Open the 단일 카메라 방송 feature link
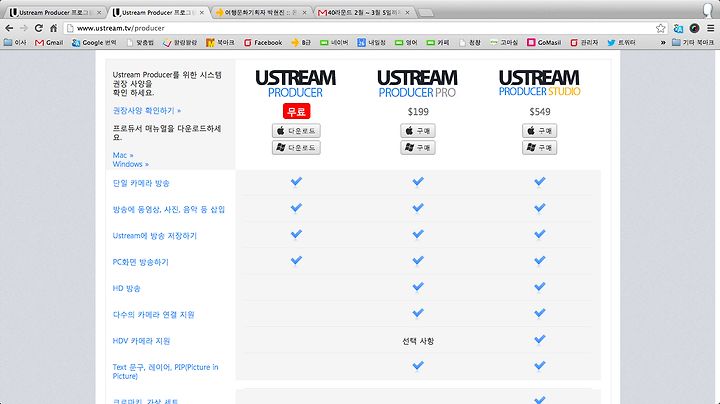720x404 pixels. (x=141, y=183)
